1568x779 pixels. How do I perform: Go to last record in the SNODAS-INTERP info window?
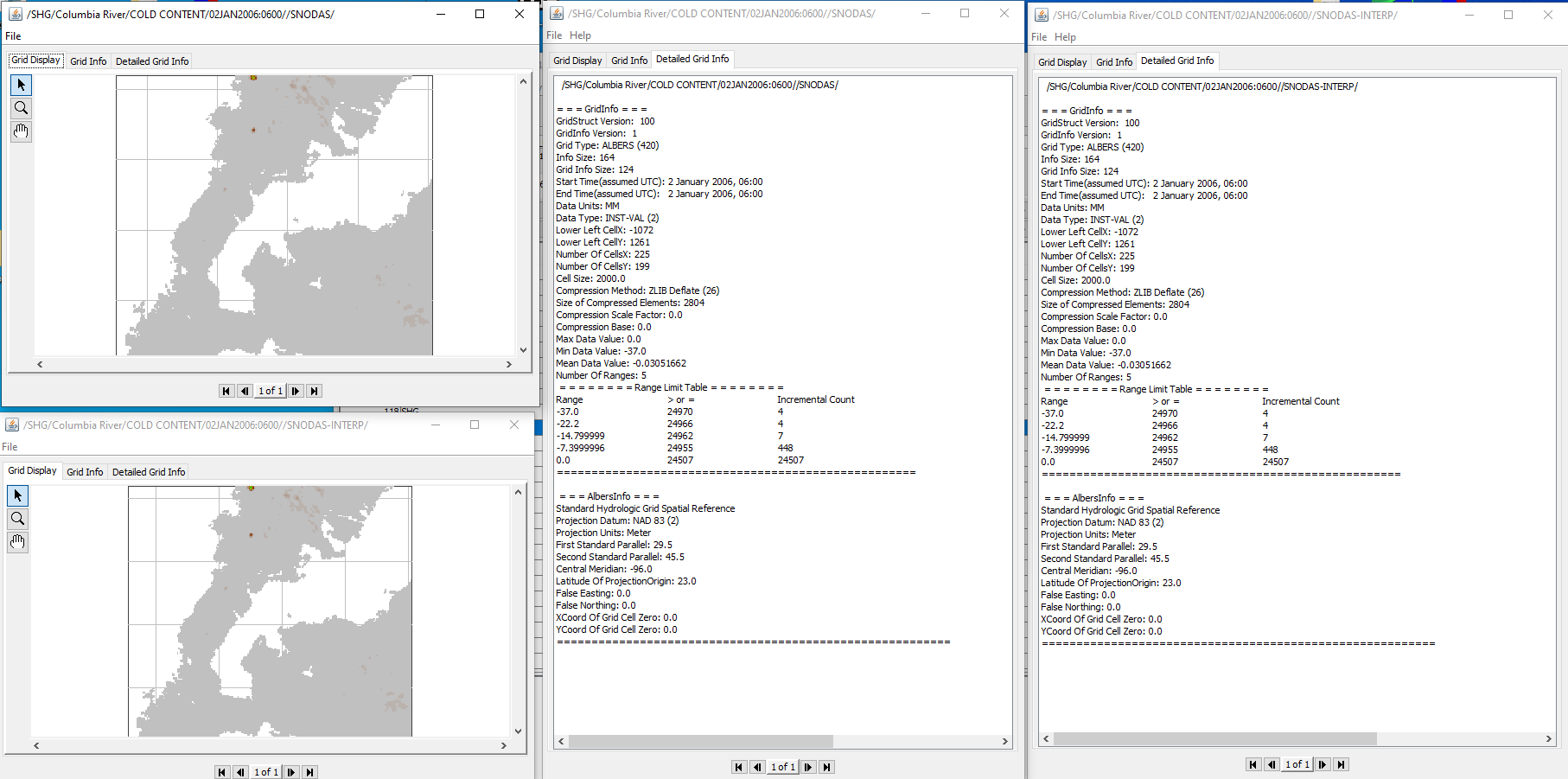click(1342, 764)
